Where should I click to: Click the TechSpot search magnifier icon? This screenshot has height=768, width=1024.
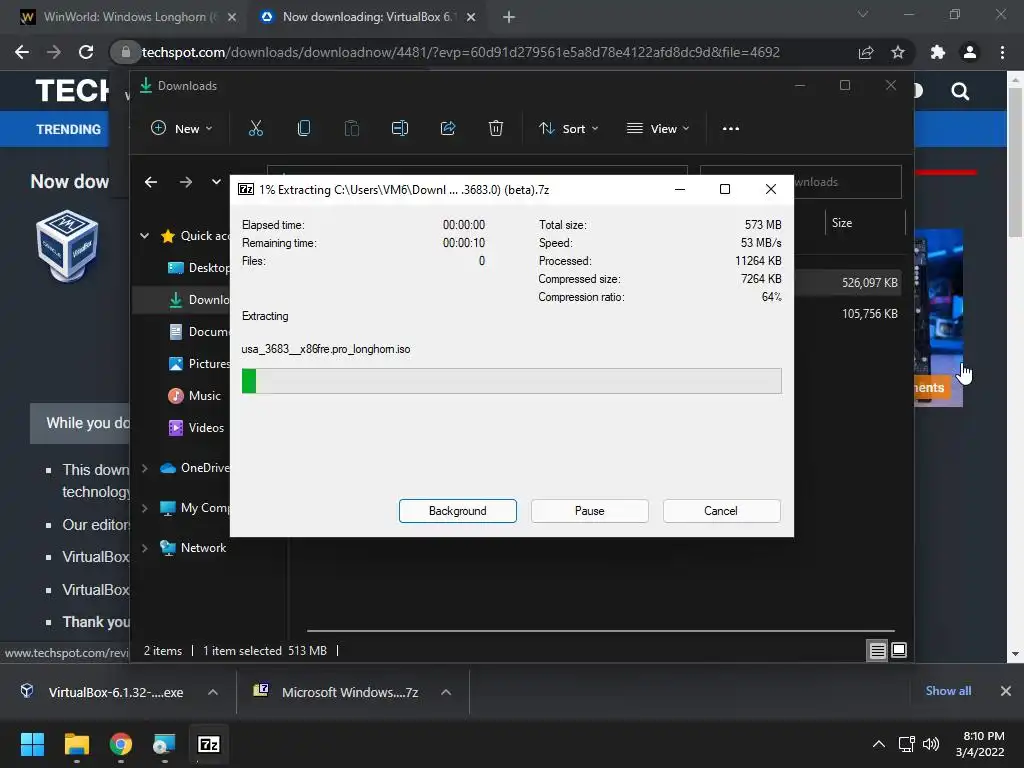coord(960,91)
